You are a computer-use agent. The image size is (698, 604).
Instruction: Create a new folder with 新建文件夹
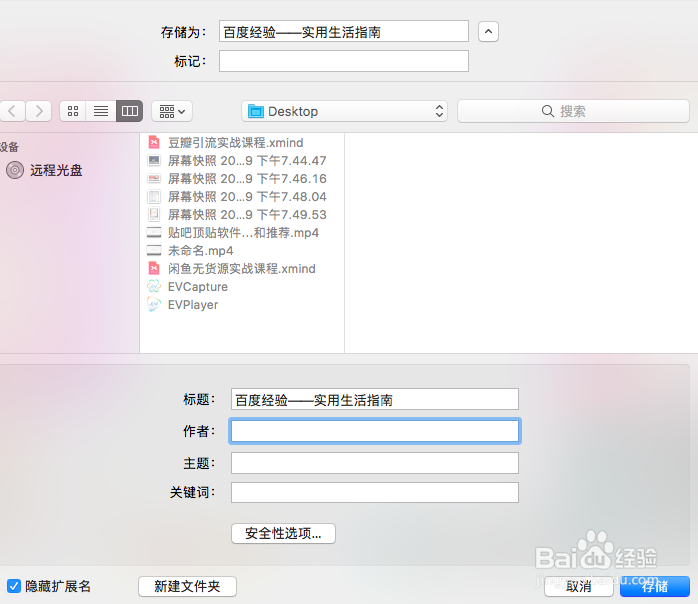coord(187,586)
